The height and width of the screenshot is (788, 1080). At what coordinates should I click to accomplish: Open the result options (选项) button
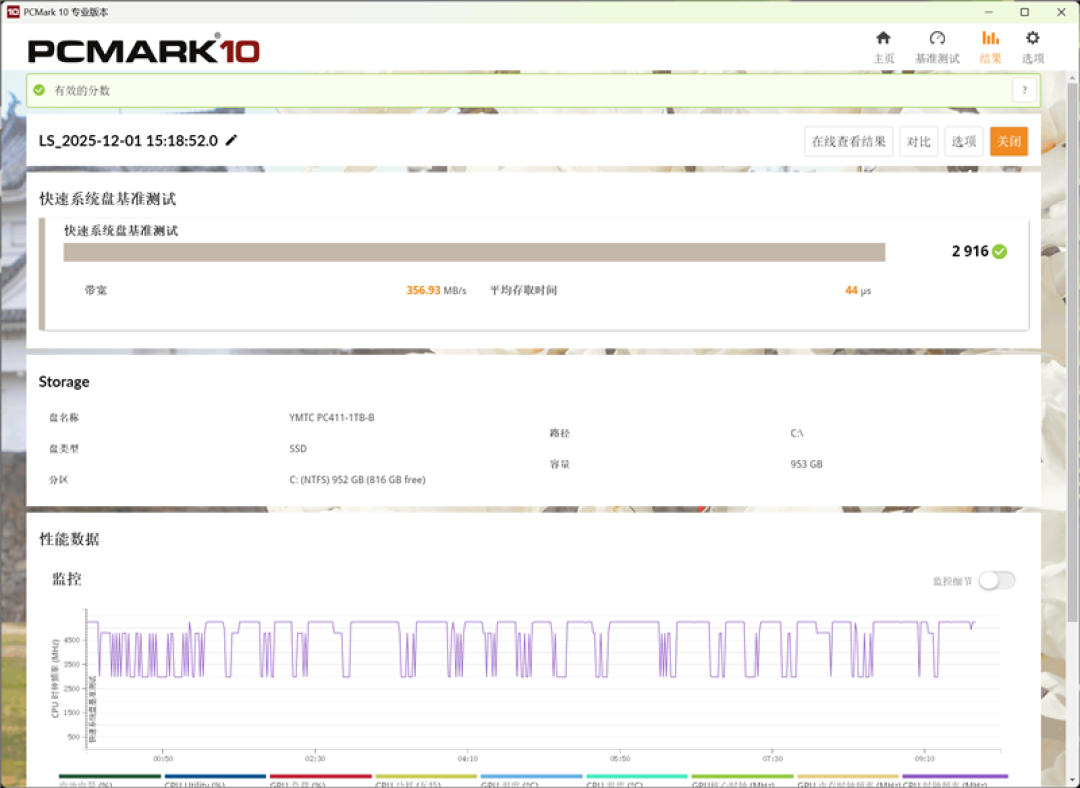pyautogui.click(x=964, y=141)
